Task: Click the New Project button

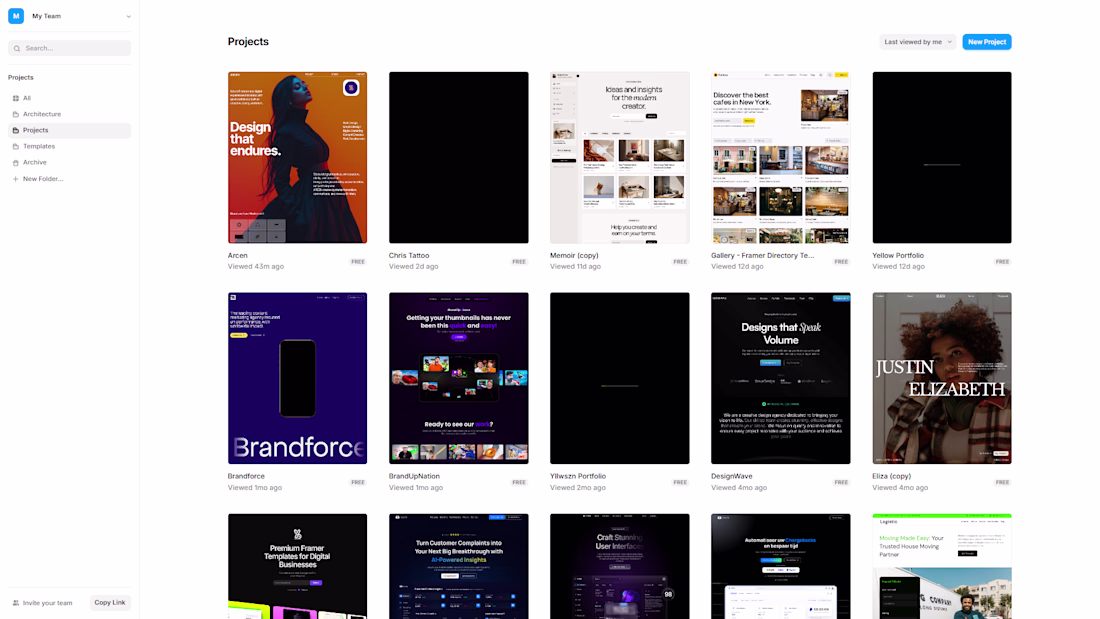Action: click(x=986, y=42)
